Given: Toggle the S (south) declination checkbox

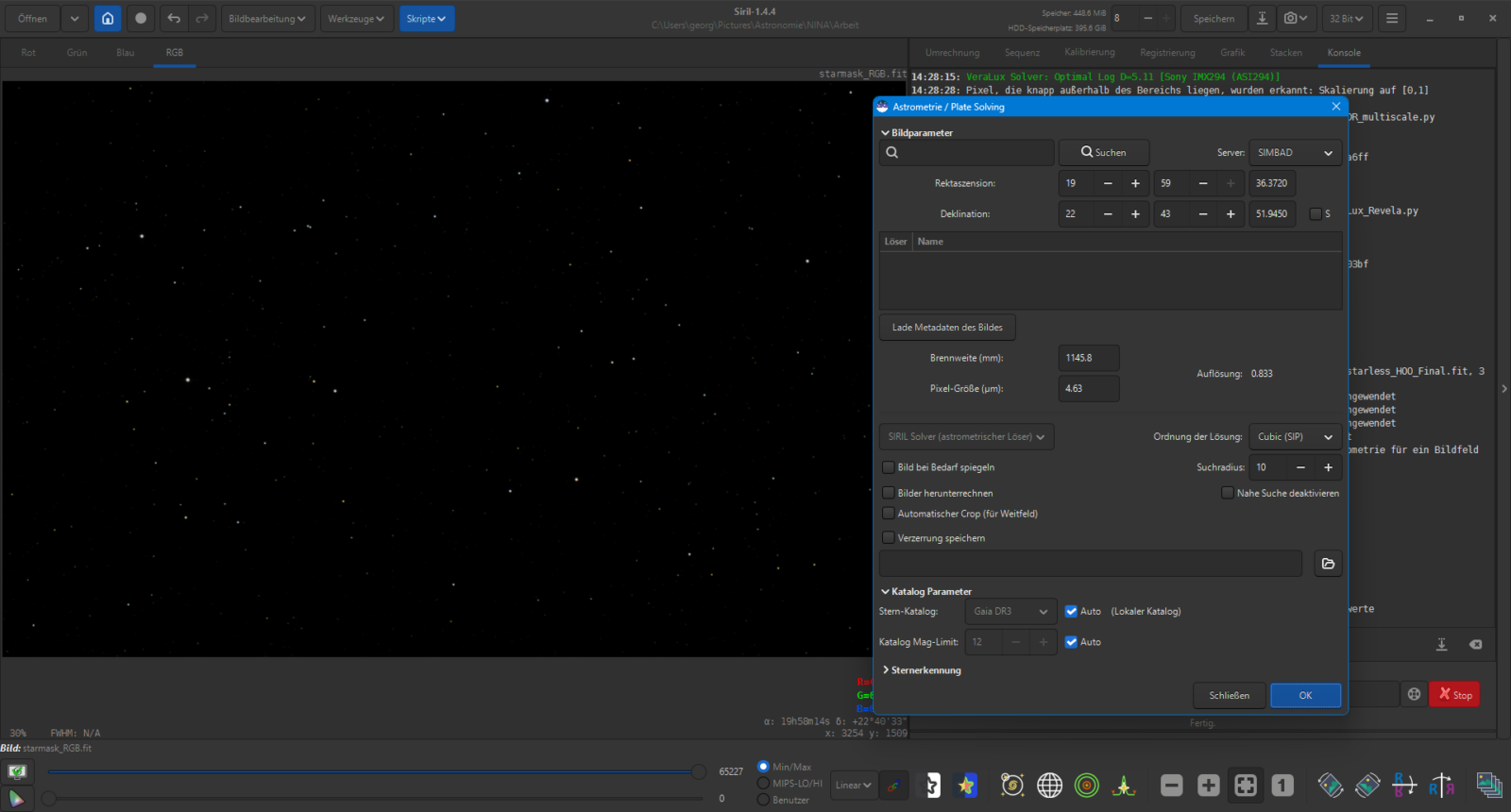Looking at the screenshot, I should point(1316,214).
